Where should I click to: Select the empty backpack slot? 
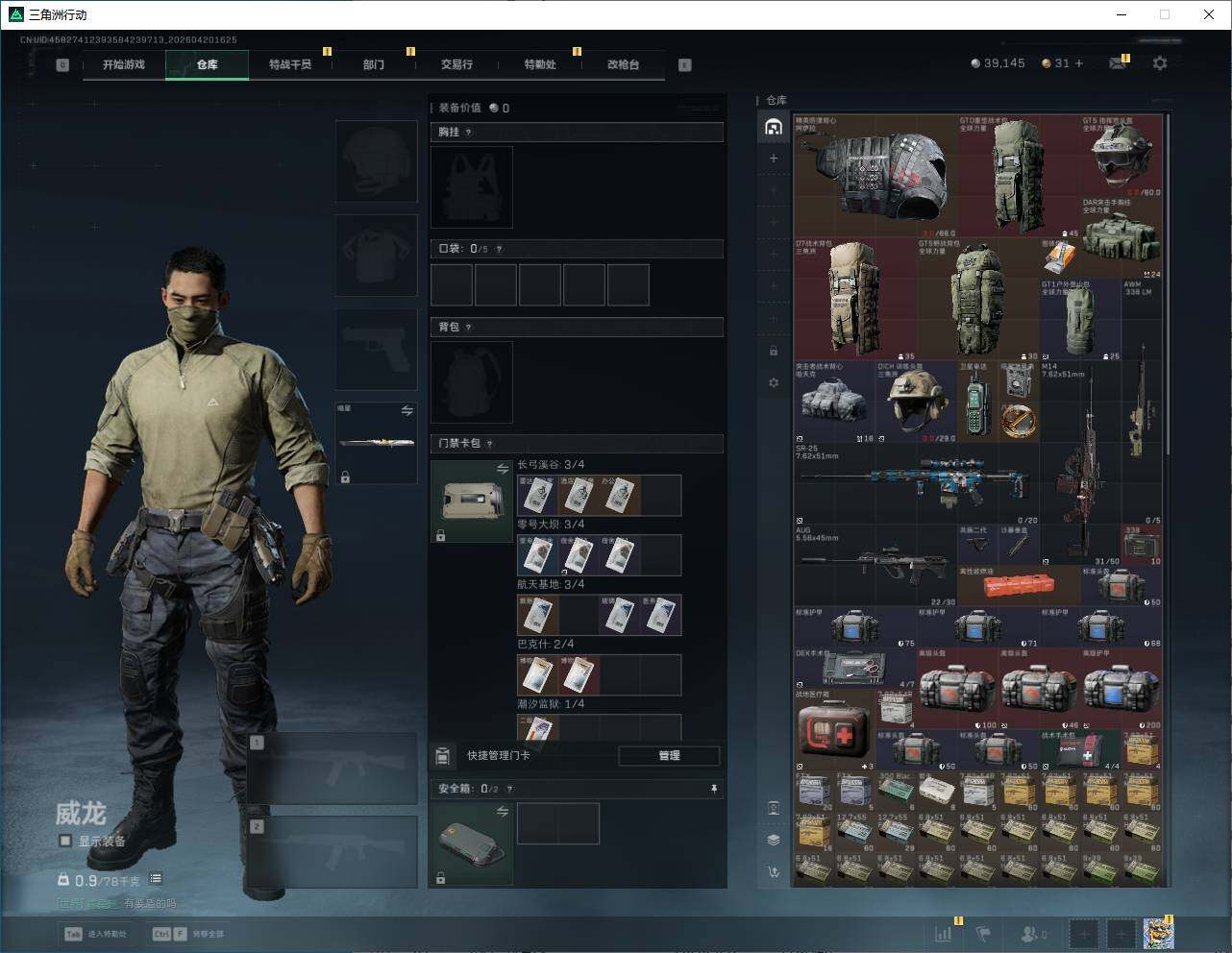click(472, 382)
